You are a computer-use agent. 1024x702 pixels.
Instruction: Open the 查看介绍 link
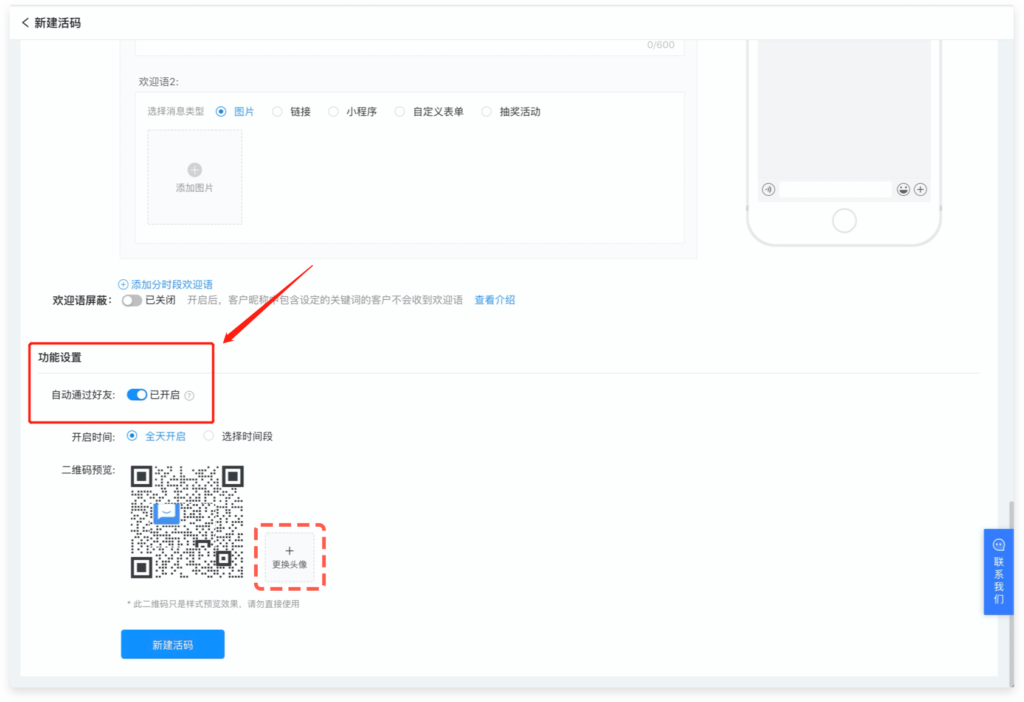coord(494,300)
